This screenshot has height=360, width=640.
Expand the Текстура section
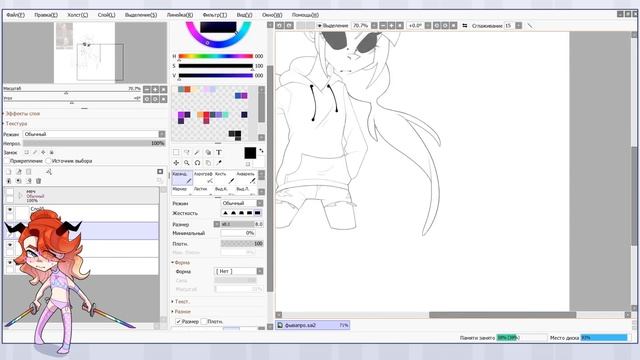[x=16, y=123]
